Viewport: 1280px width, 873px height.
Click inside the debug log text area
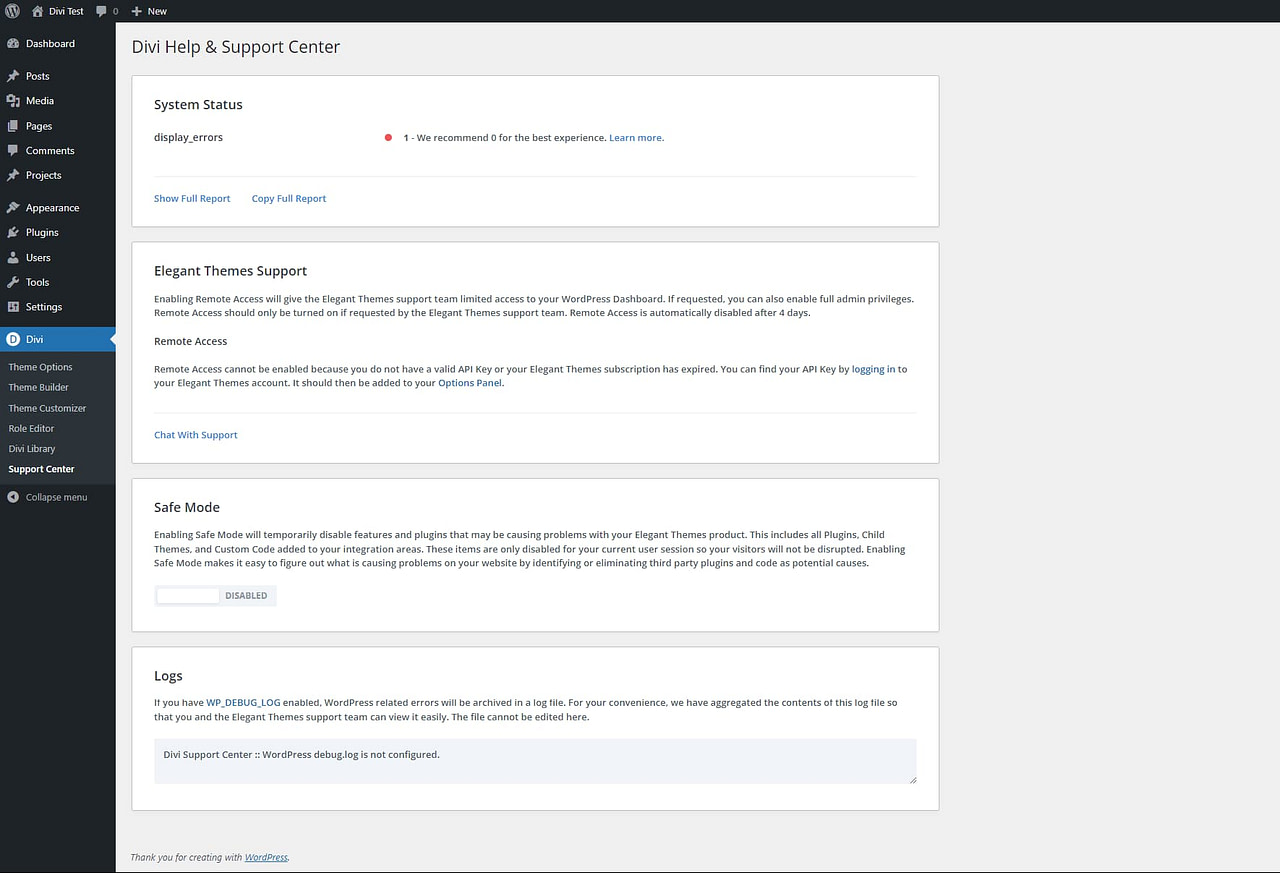click(x=534, y=761)
